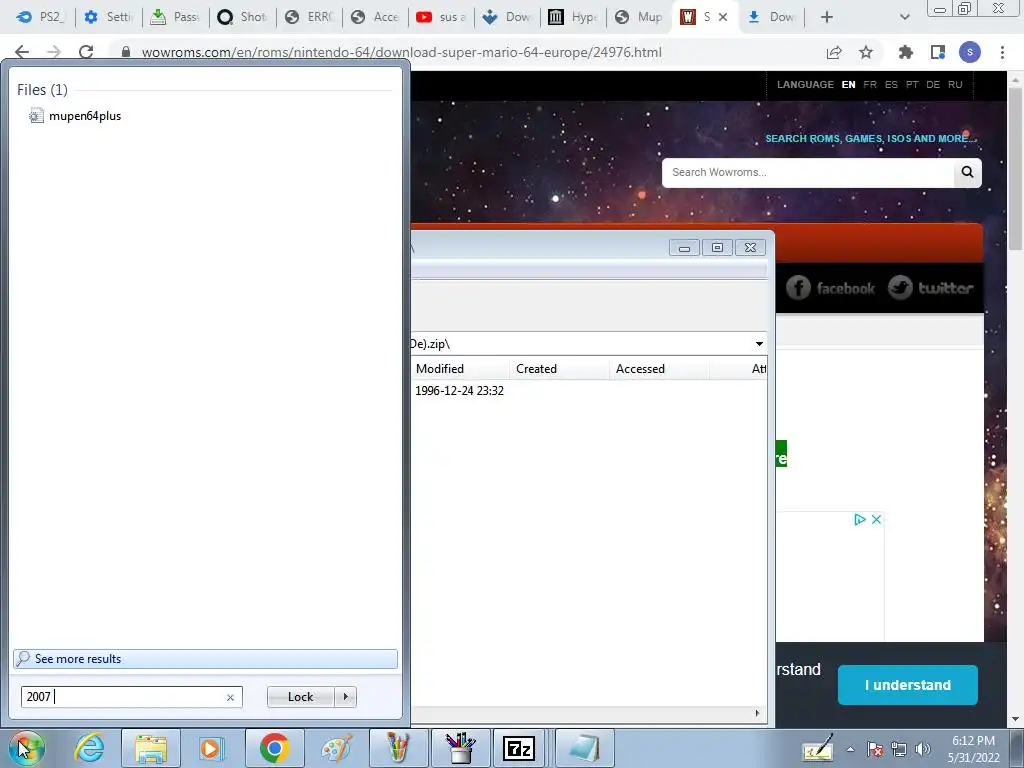The width and height of the screenshot is (1024, 768).
Task: Select ES language
Action: (x=891, y=84)
